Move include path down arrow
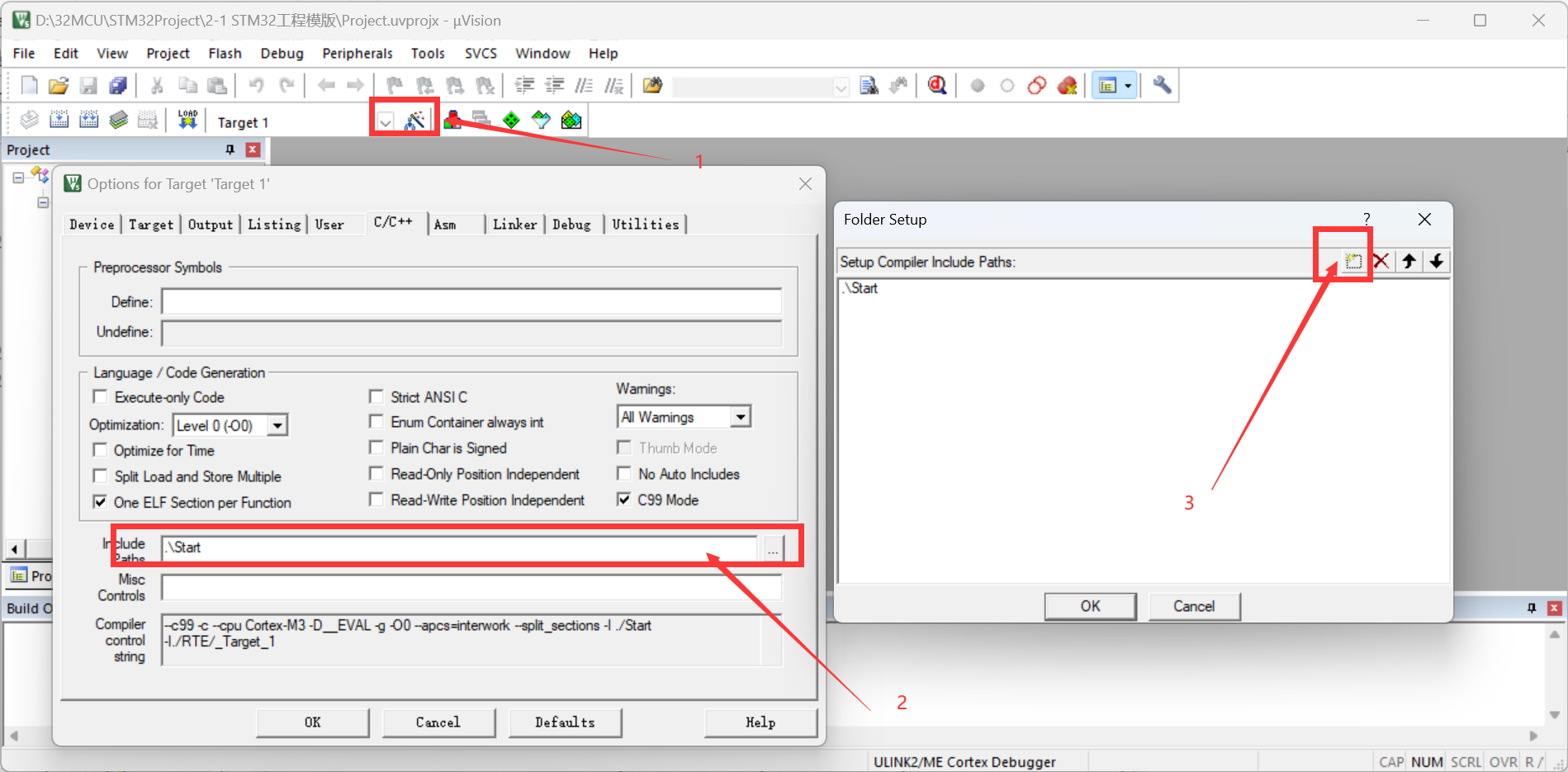 click(x=1437, y=262)
